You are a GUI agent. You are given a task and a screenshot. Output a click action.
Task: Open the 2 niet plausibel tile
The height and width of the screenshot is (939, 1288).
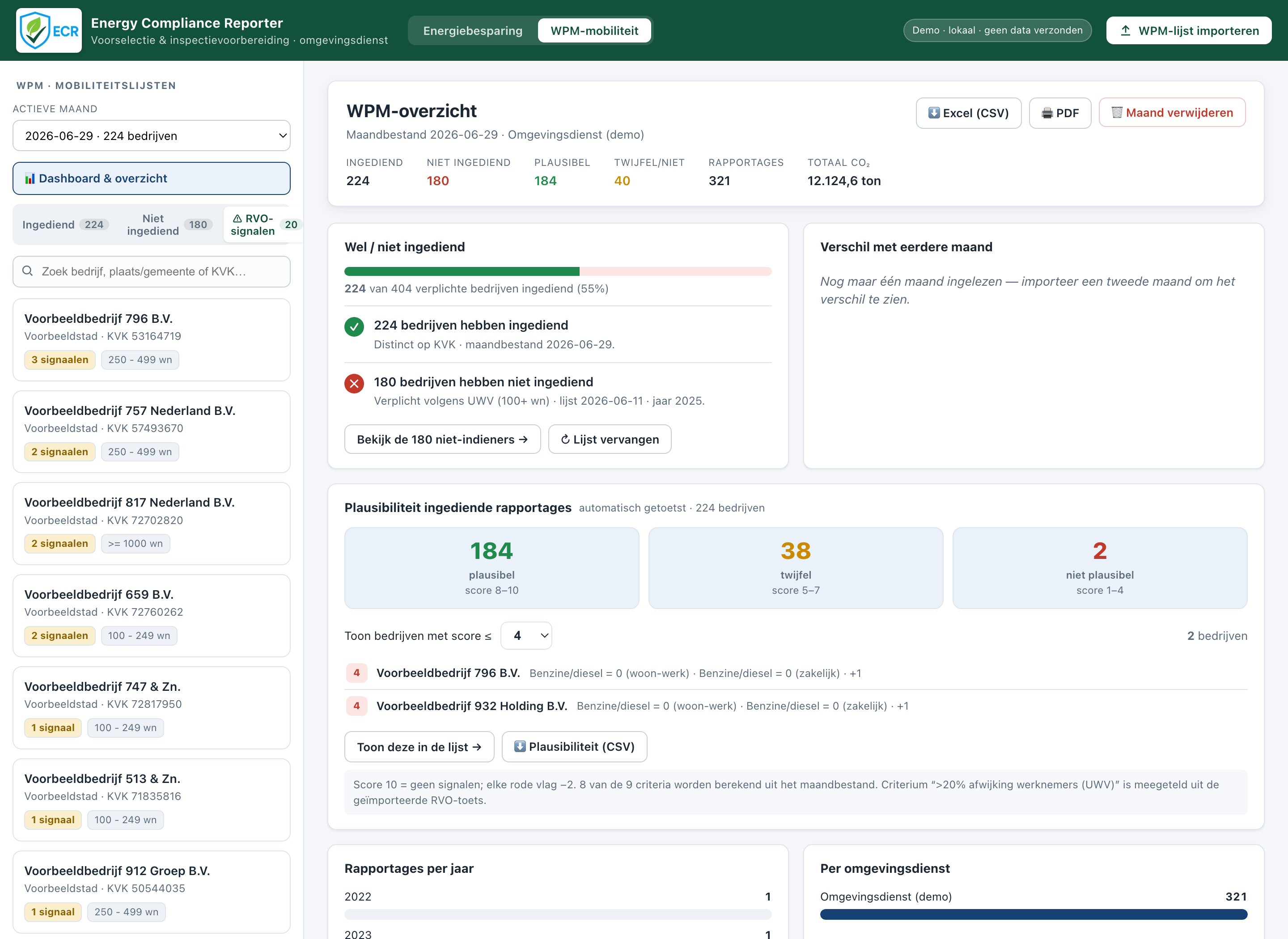(1100, 568)
